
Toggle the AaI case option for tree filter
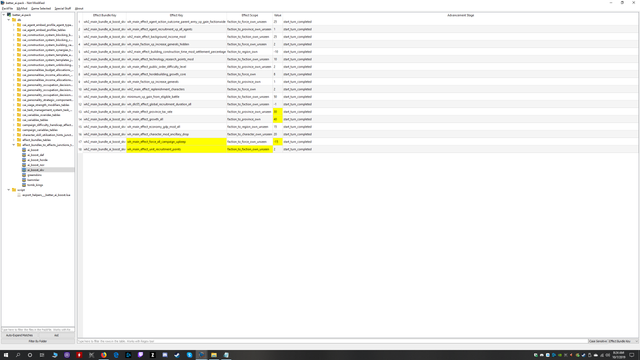pos(56,335)
